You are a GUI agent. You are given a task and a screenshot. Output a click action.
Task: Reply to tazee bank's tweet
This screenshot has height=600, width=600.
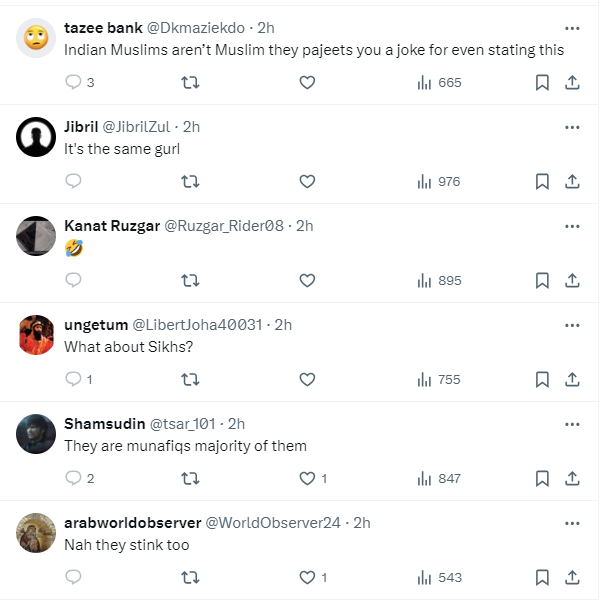click(x=73, y=83)
